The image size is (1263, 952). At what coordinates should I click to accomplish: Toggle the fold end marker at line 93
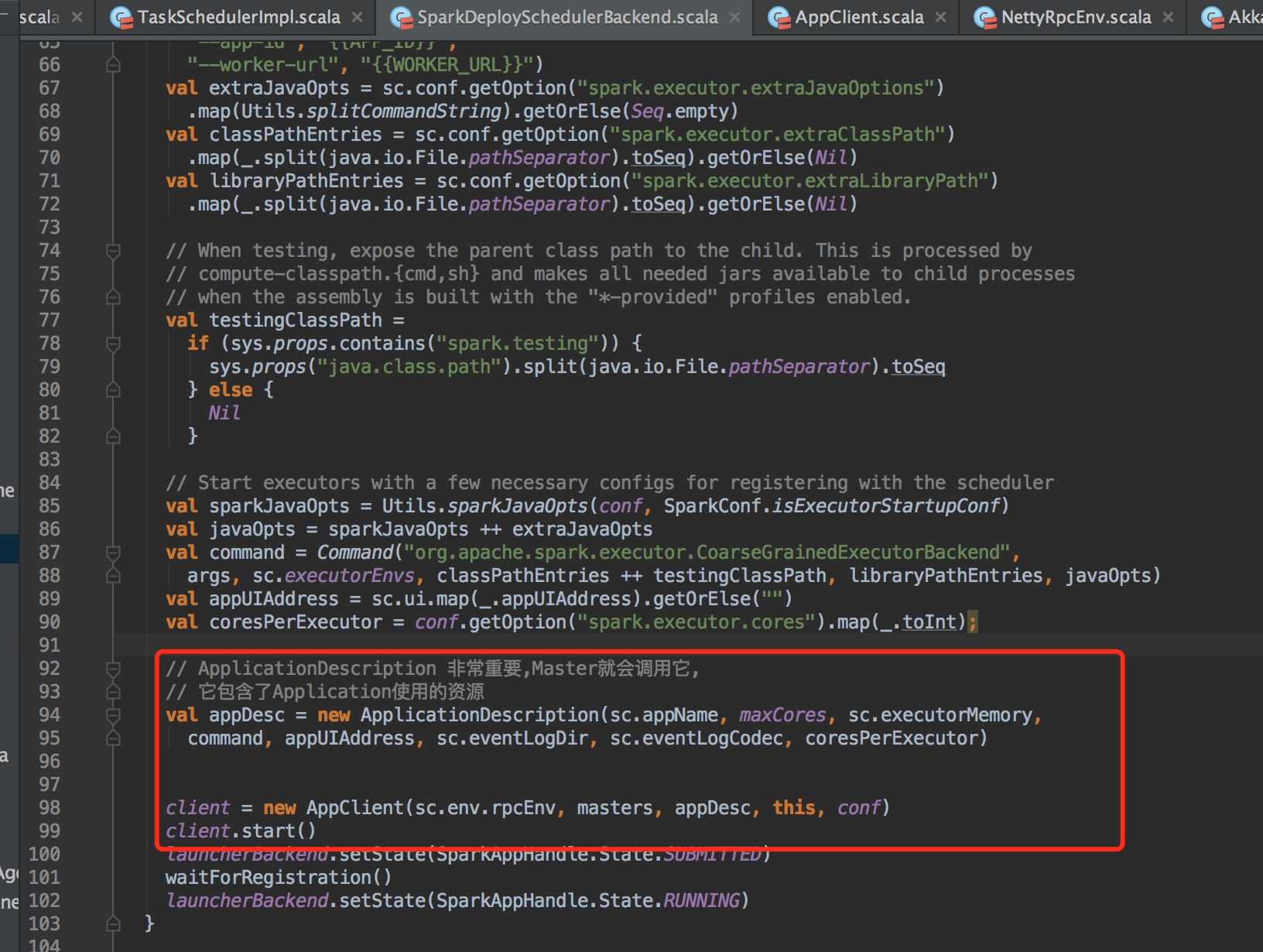pyautogui.click(x=113, y=692)
